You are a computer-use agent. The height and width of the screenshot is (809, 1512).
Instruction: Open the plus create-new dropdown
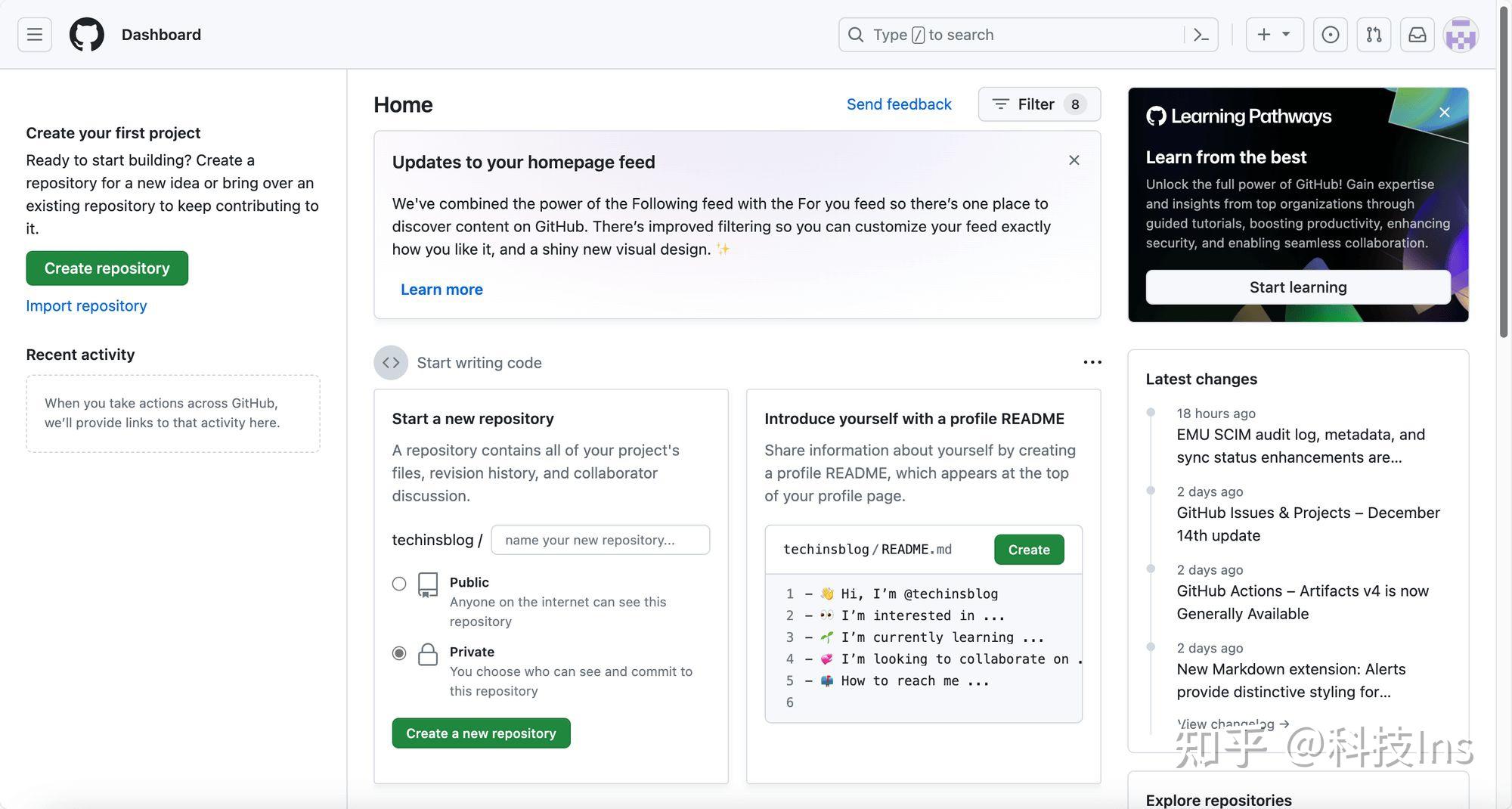[x=1274, y=34]
